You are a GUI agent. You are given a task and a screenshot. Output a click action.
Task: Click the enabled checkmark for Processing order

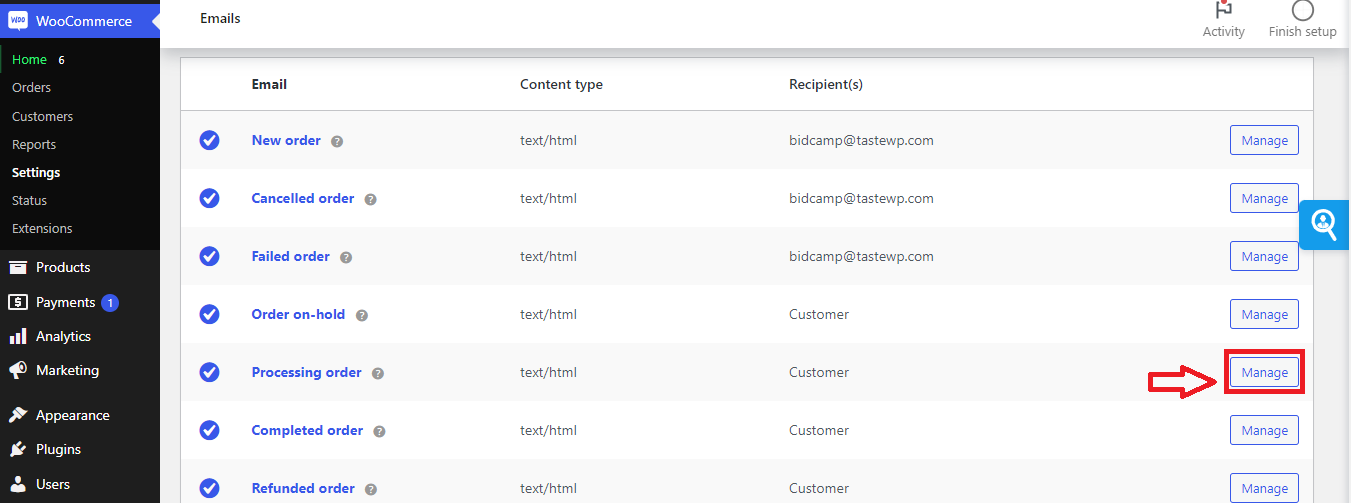(x=209, y=372)
